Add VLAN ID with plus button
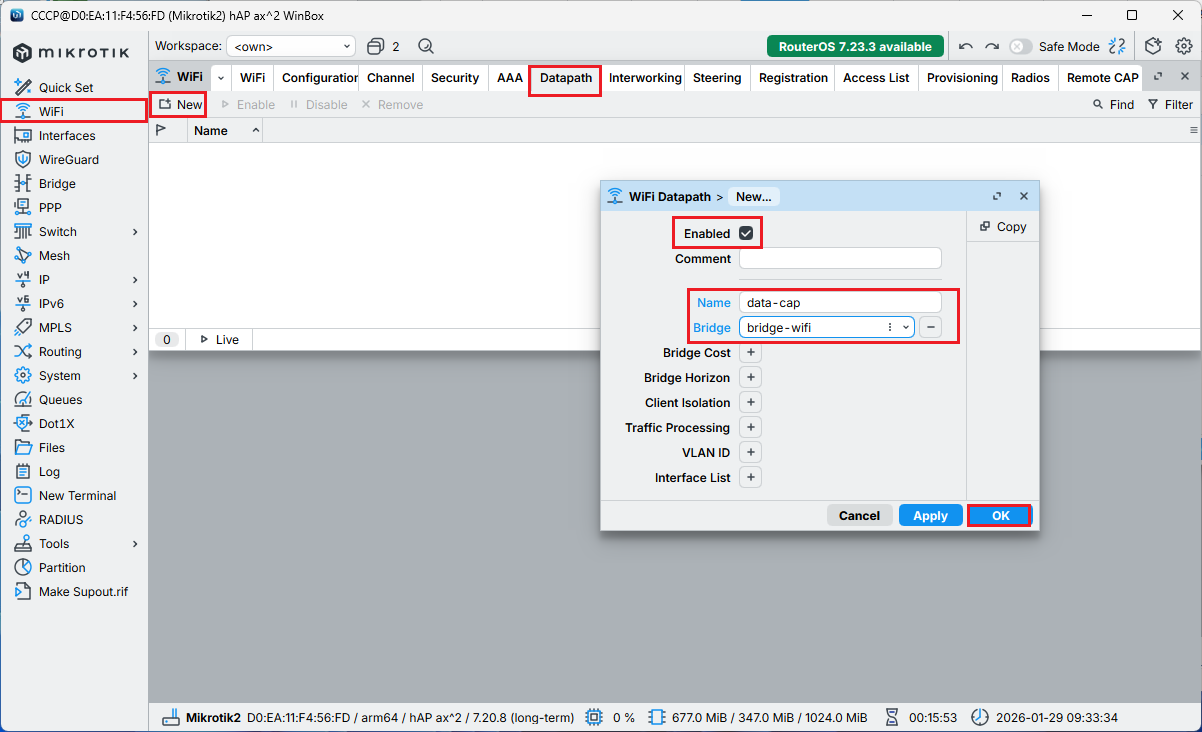 [x=750, y=453]
